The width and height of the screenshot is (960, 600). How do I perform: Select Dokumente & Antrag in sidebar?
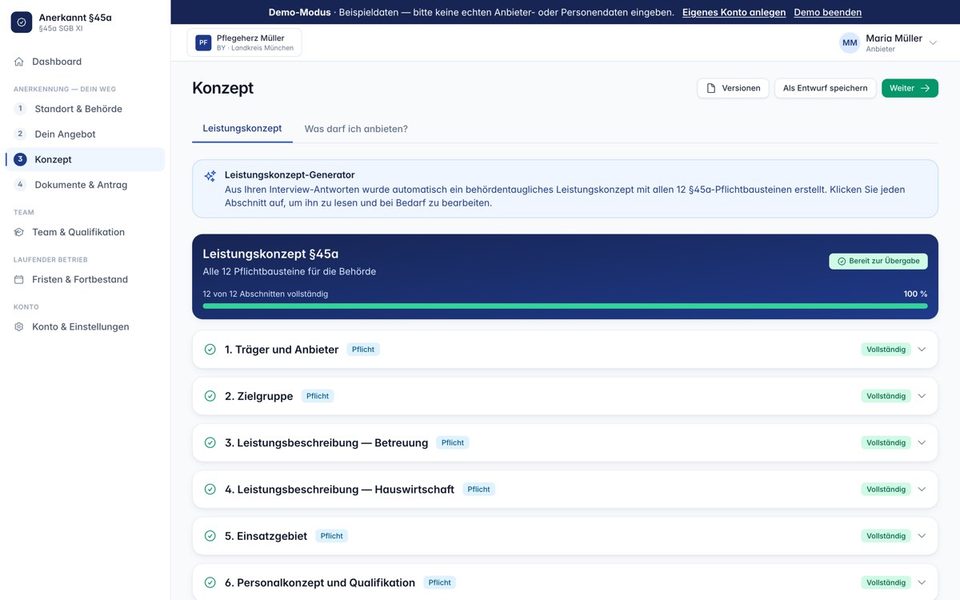coord(84,184)
